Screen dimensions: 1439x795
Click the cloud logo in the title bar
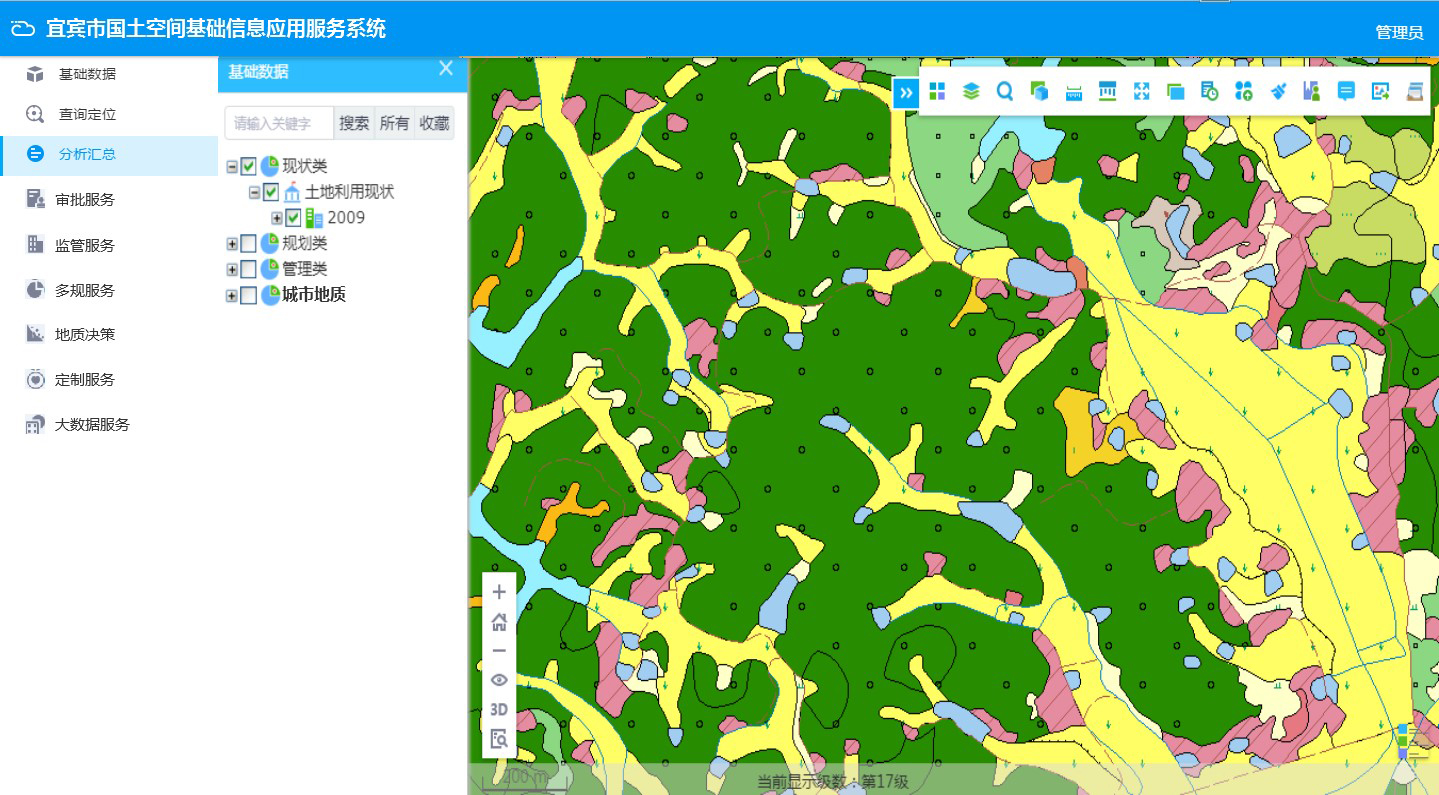23,30
